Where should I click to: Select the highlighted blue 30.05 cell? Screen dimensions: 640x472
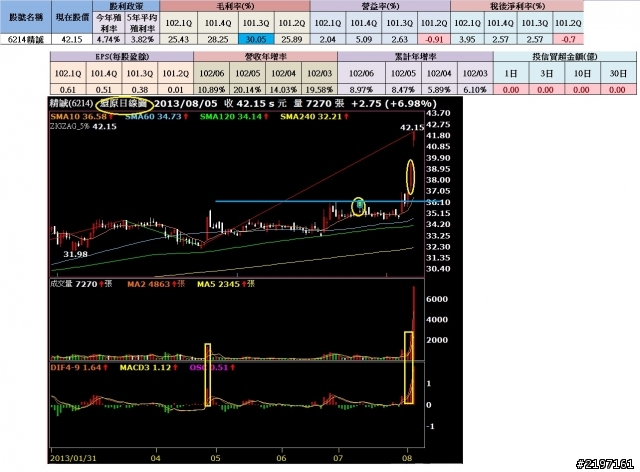[x=256, y=40]
